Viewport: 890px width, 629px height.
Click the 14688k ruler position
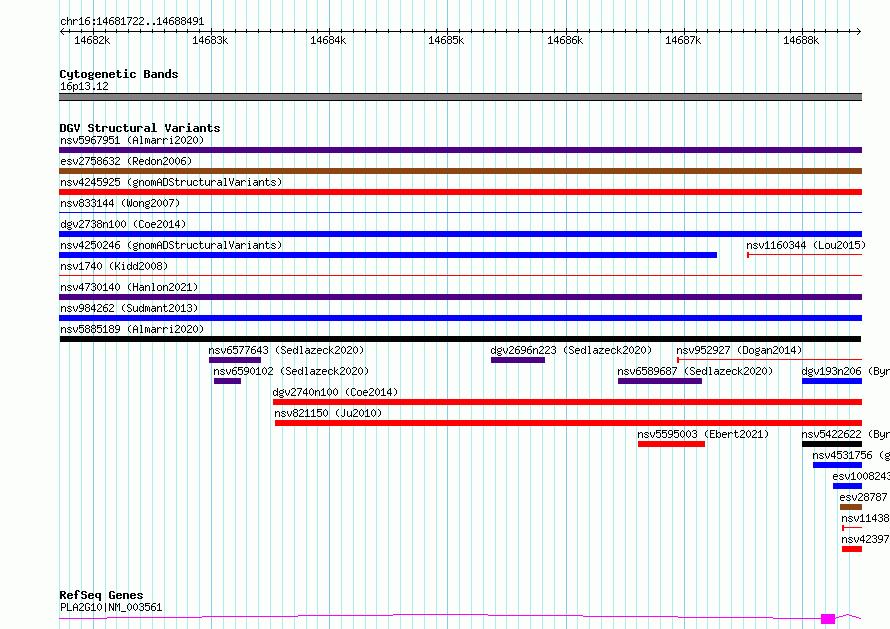coord(801,40)
